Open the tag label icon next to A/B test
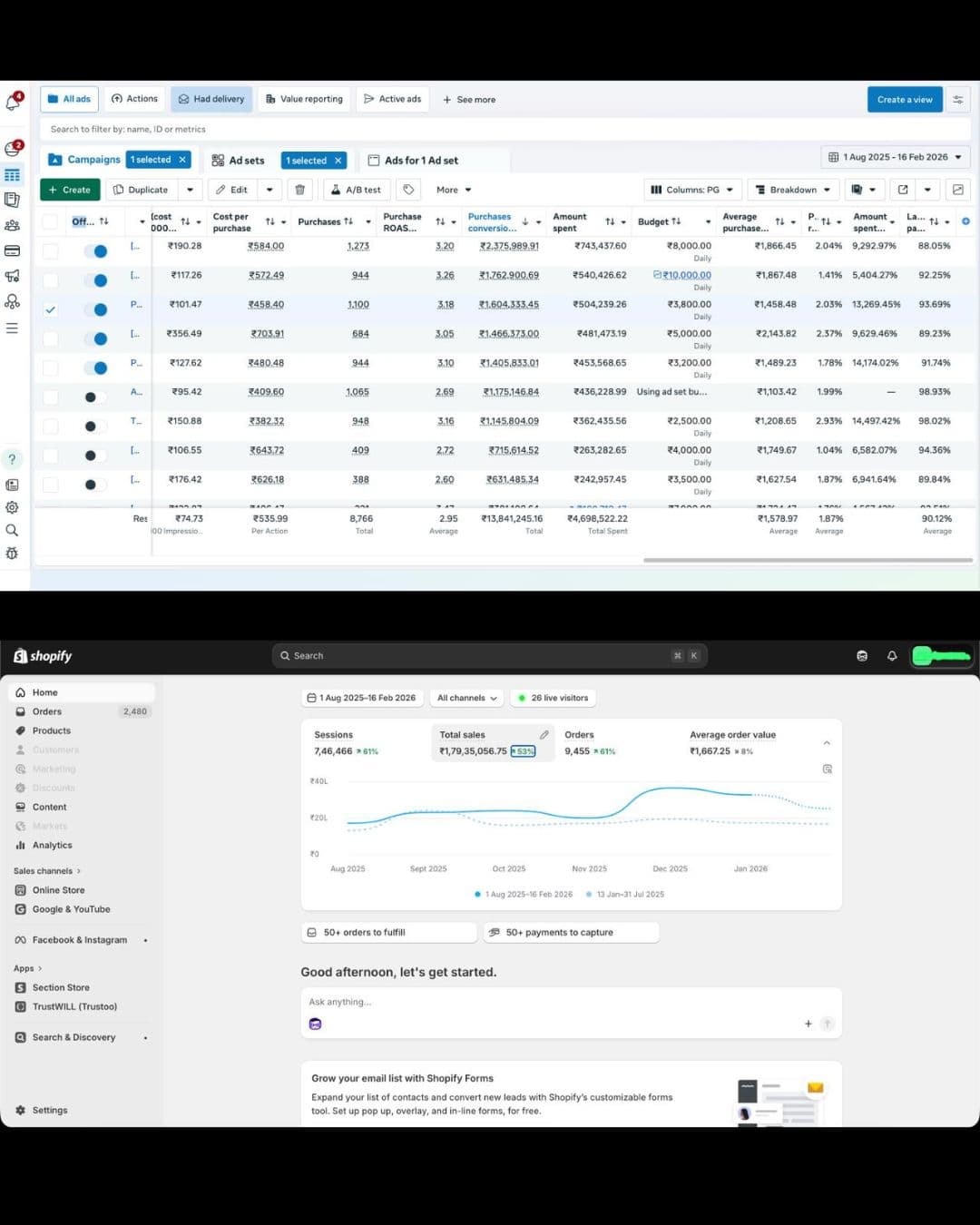Image resolution: width=980 pixels, height=1225 pixels. coord(408,190)
